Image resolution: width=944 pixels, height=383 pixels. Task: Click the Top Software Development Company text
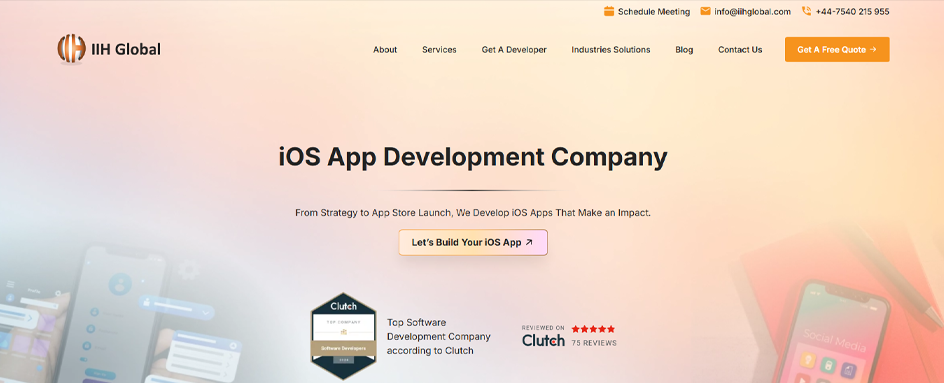[x=438, y=337]
